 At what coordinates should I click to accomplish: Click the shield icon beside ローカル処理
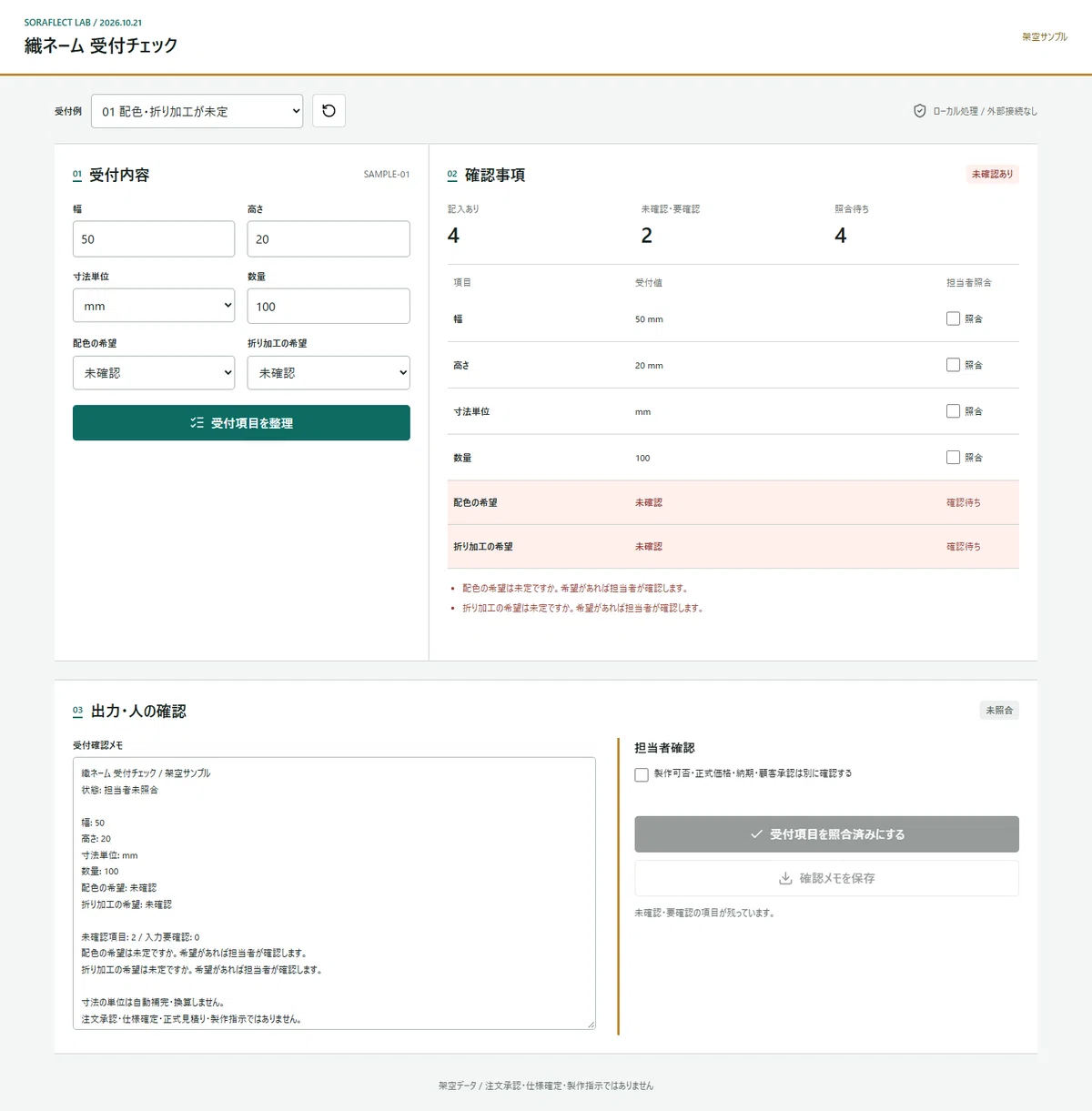click(x=920, y=111)
